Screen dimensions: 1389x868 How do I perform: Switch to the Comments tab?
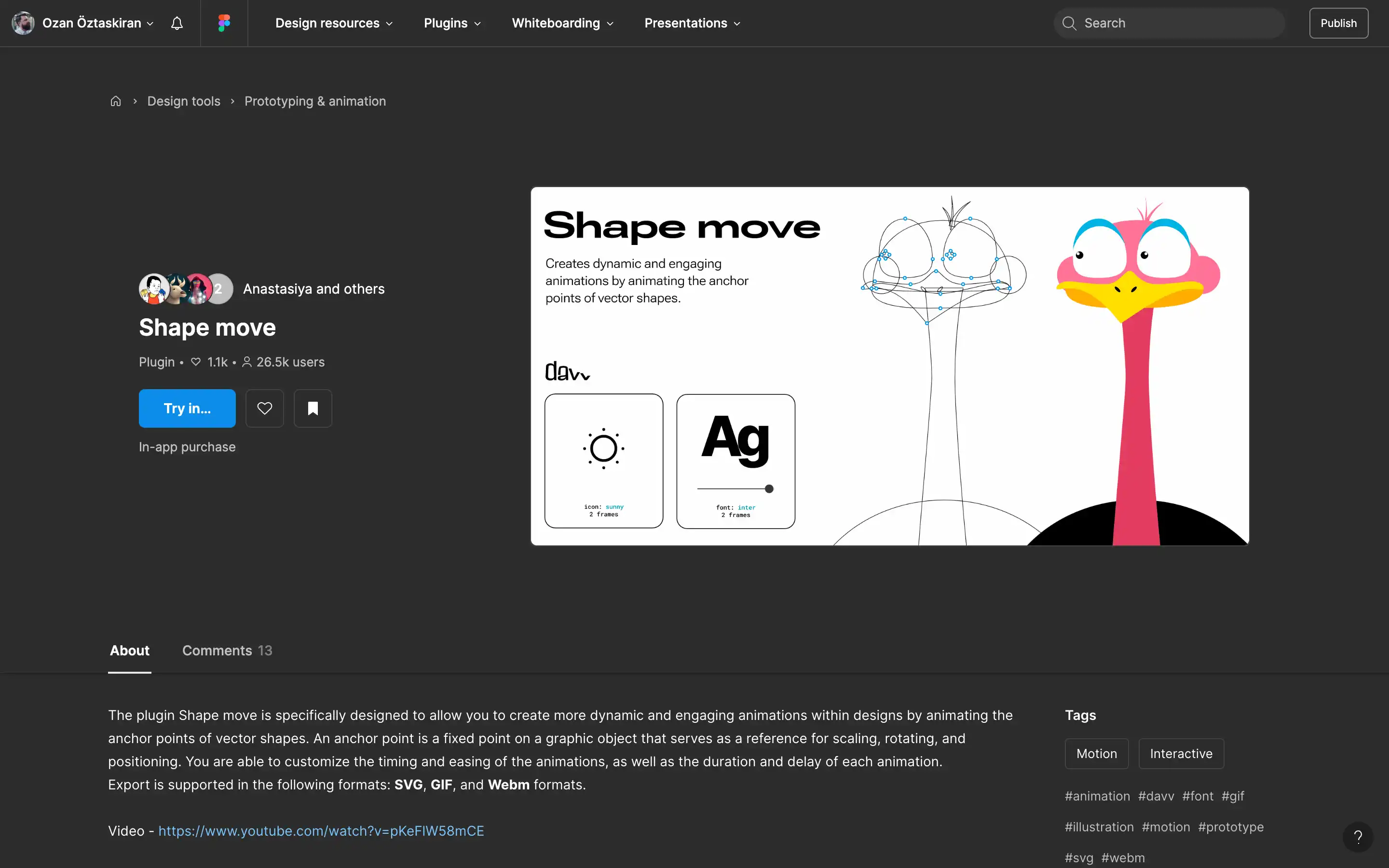(227, 651)
